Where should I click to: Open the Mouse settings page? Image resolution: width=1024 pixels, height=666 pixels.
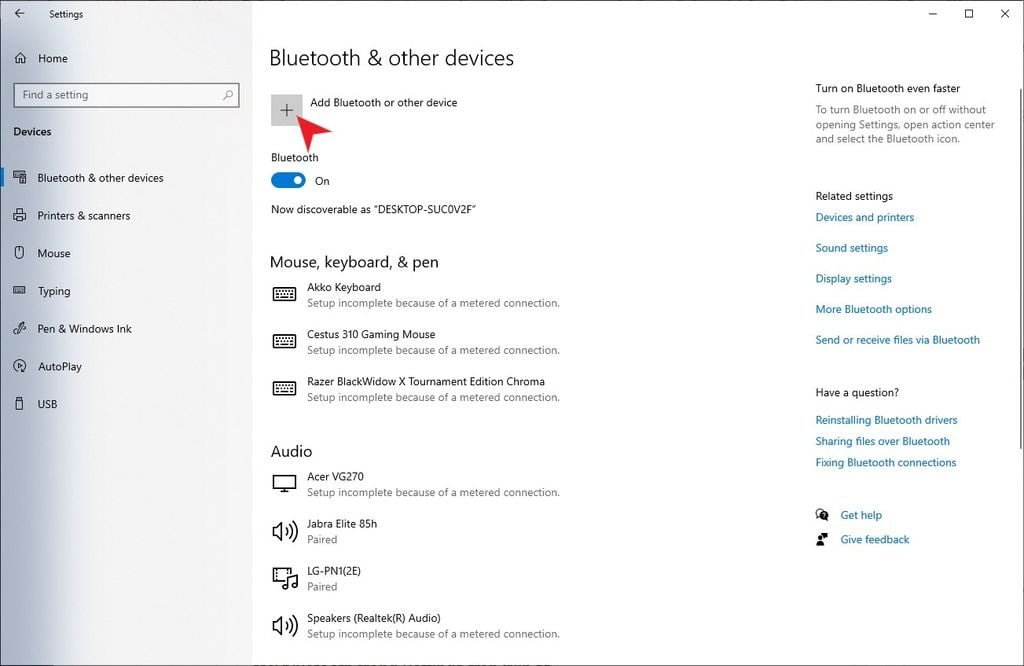(54, 253)
